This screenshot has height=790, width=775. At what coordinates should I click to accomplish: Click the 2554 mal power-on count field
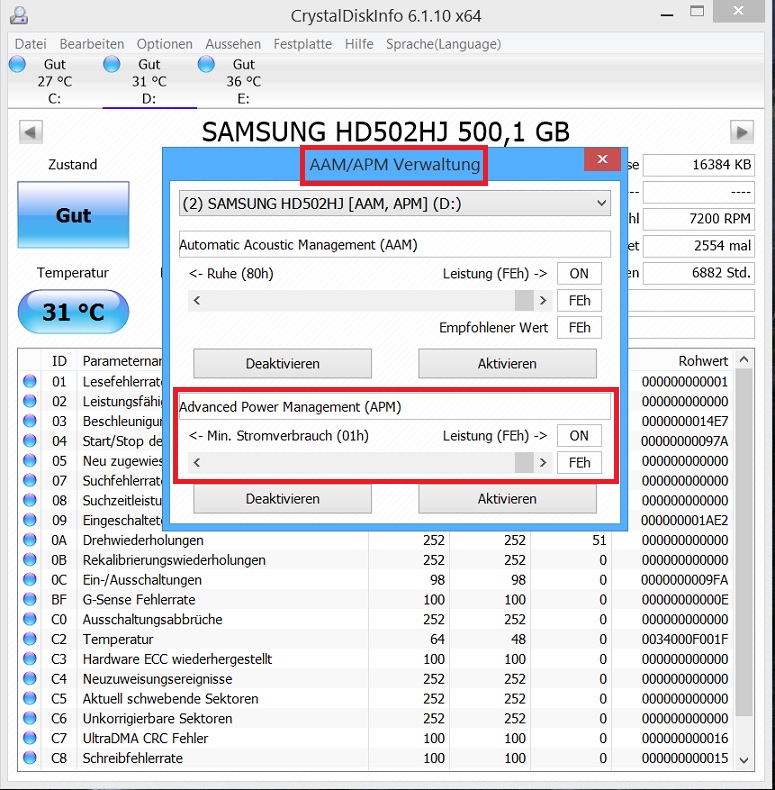699,246
